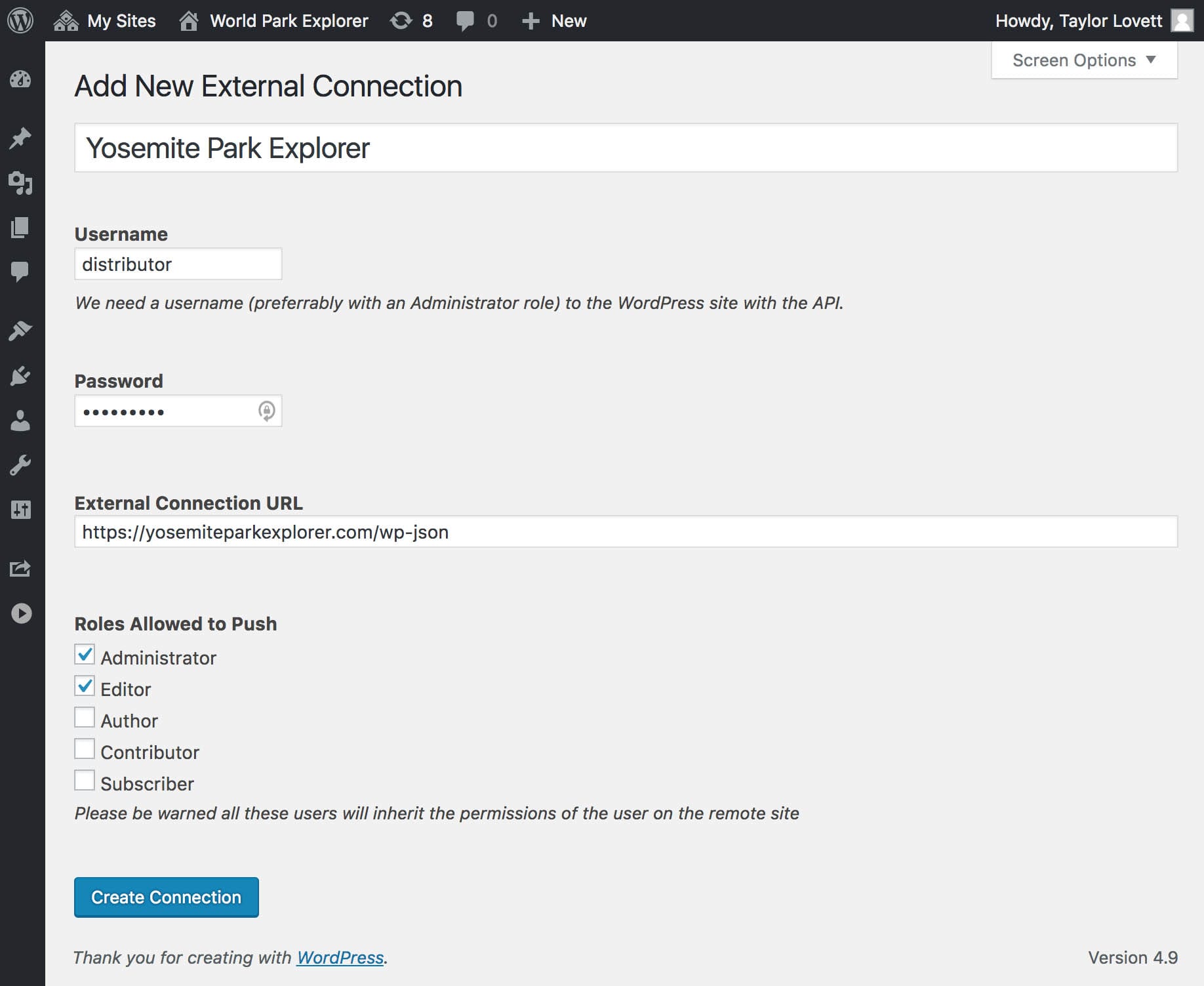
Task: Click the Create Connection button
Action: 167,897
